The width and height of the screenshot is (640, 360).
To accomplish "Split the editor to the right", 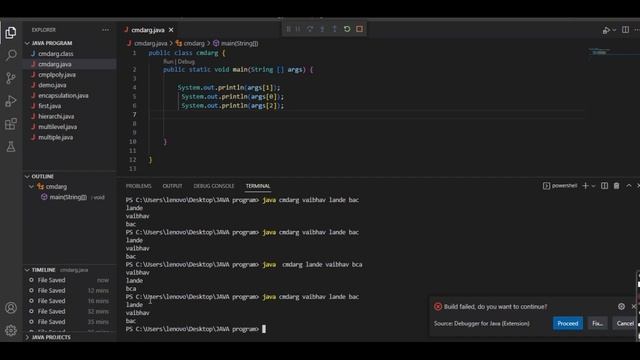I will click(625, 30).
